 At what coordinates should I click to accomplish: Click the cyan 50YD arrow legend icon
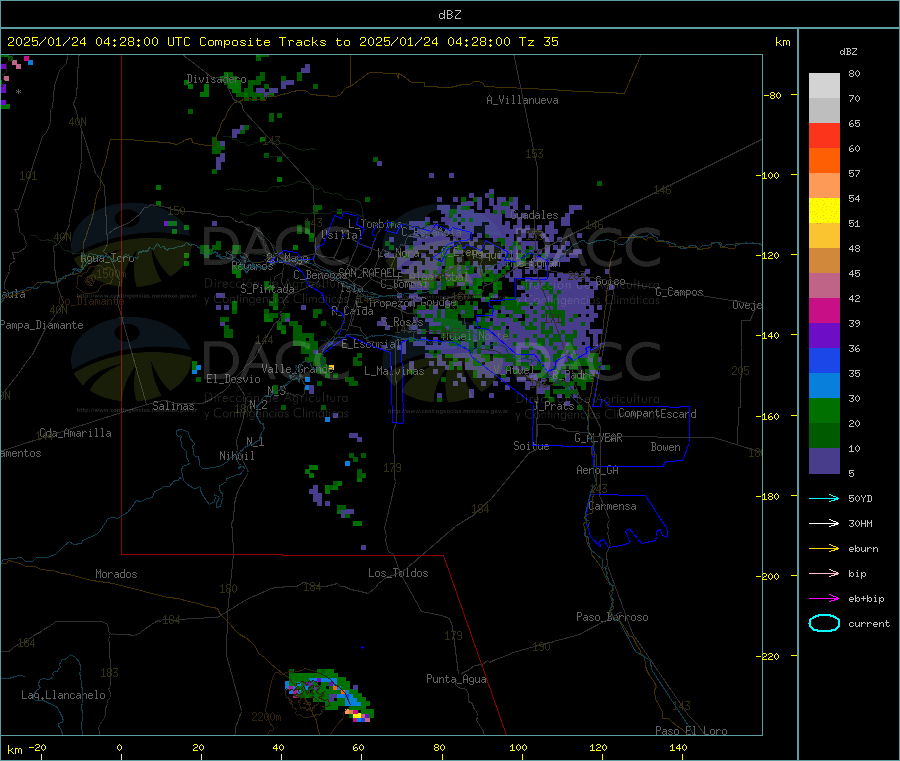(824, 498)
